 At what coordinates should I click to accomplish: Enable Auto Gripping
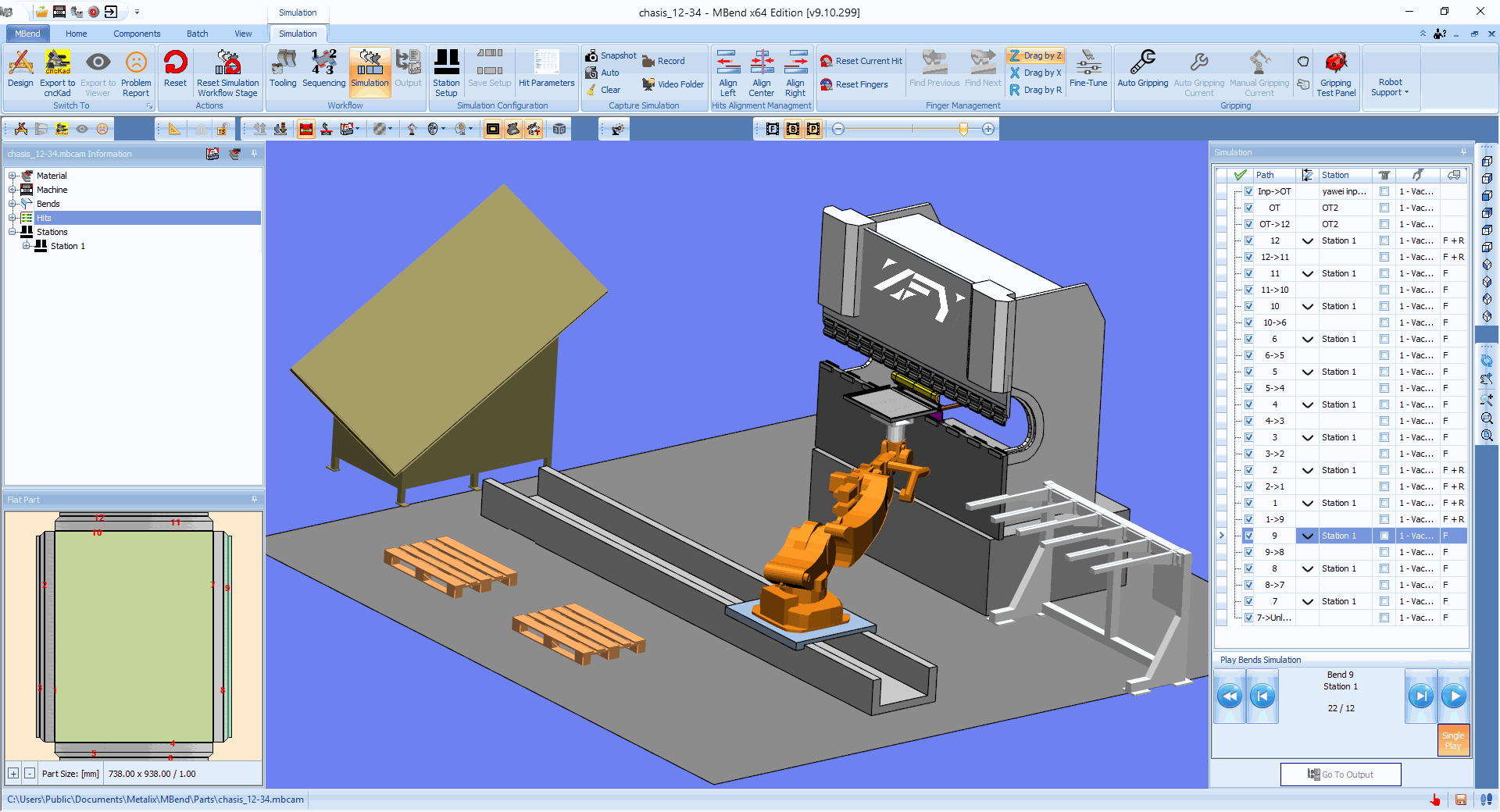1142,72
